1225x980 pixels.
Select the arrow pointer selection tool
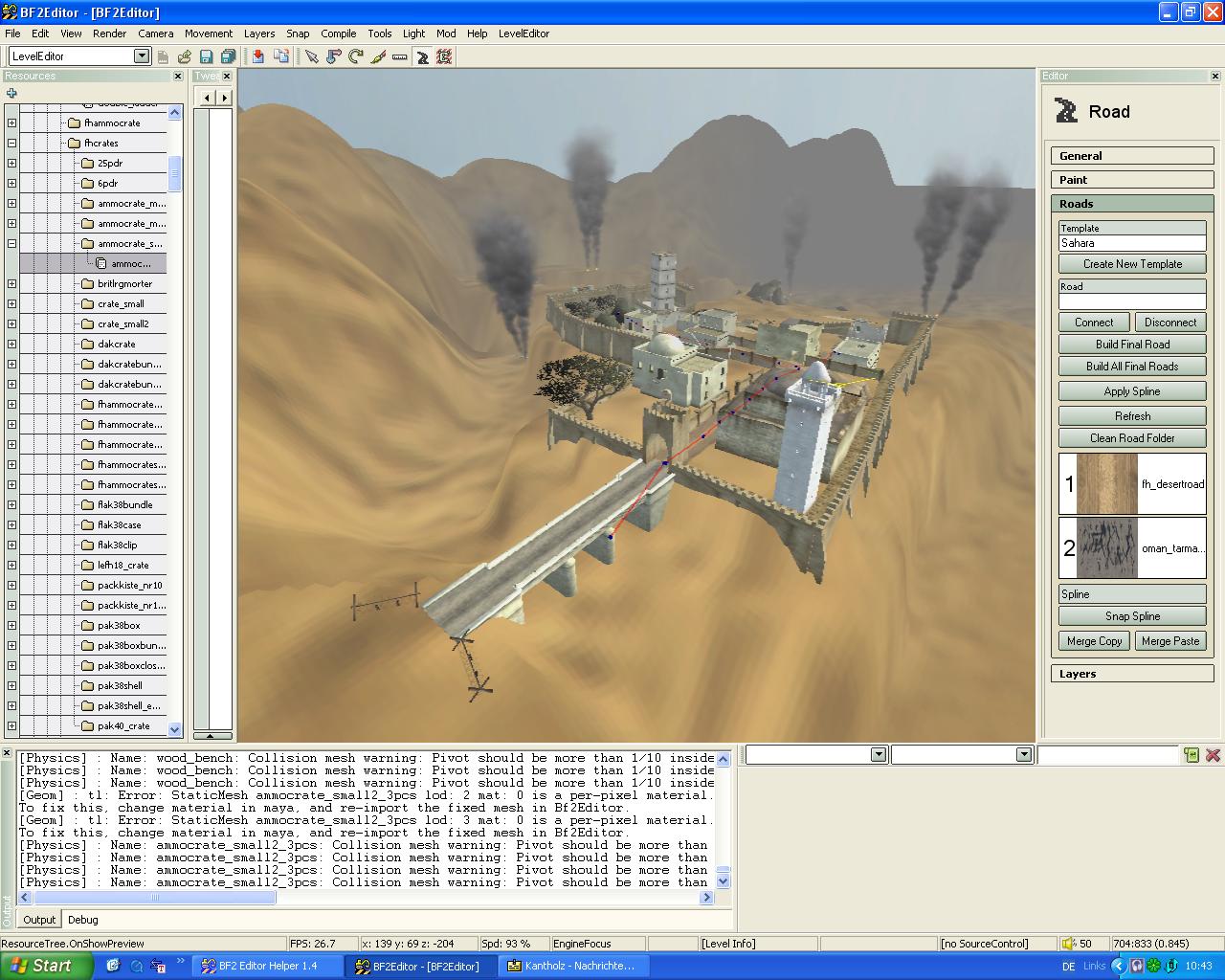pos(311,56)
